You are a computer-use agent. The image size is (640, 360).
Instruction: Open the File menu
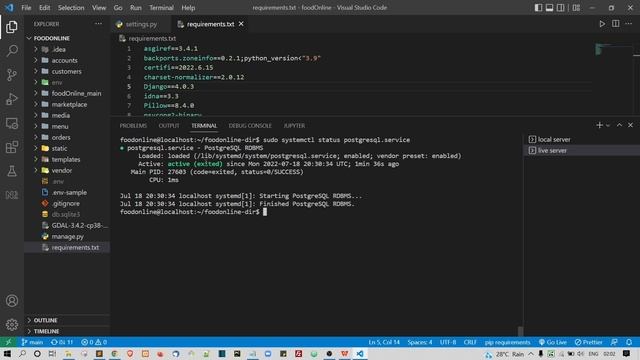[26, 8]
